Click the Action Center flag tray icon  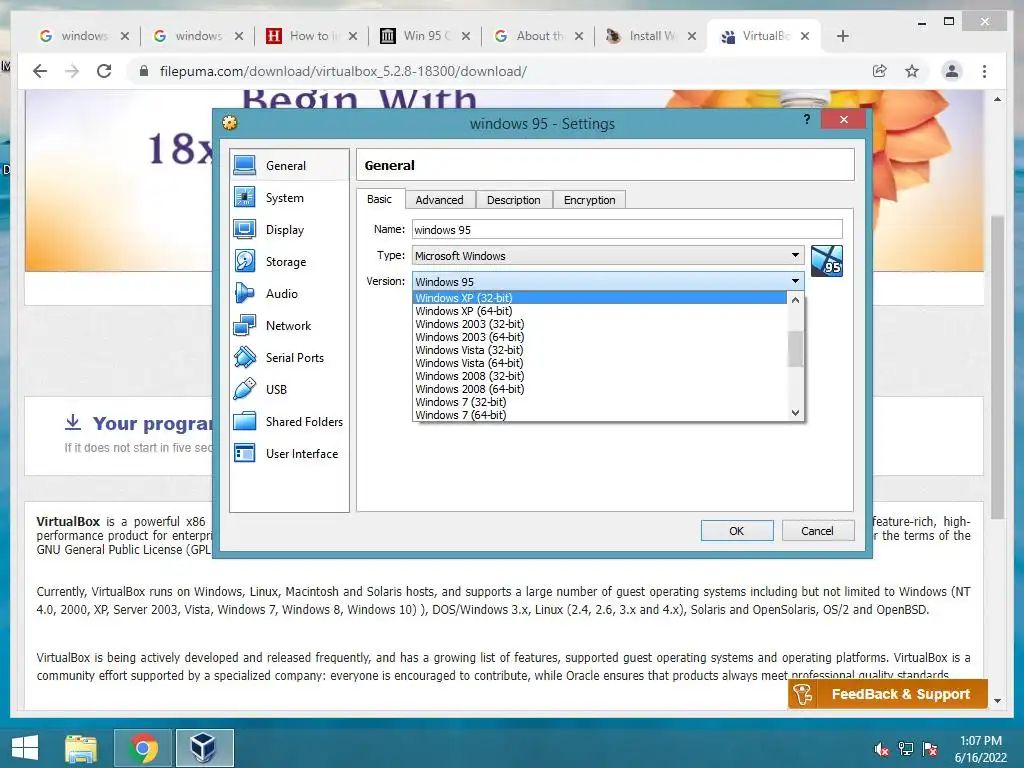(930, 749)
